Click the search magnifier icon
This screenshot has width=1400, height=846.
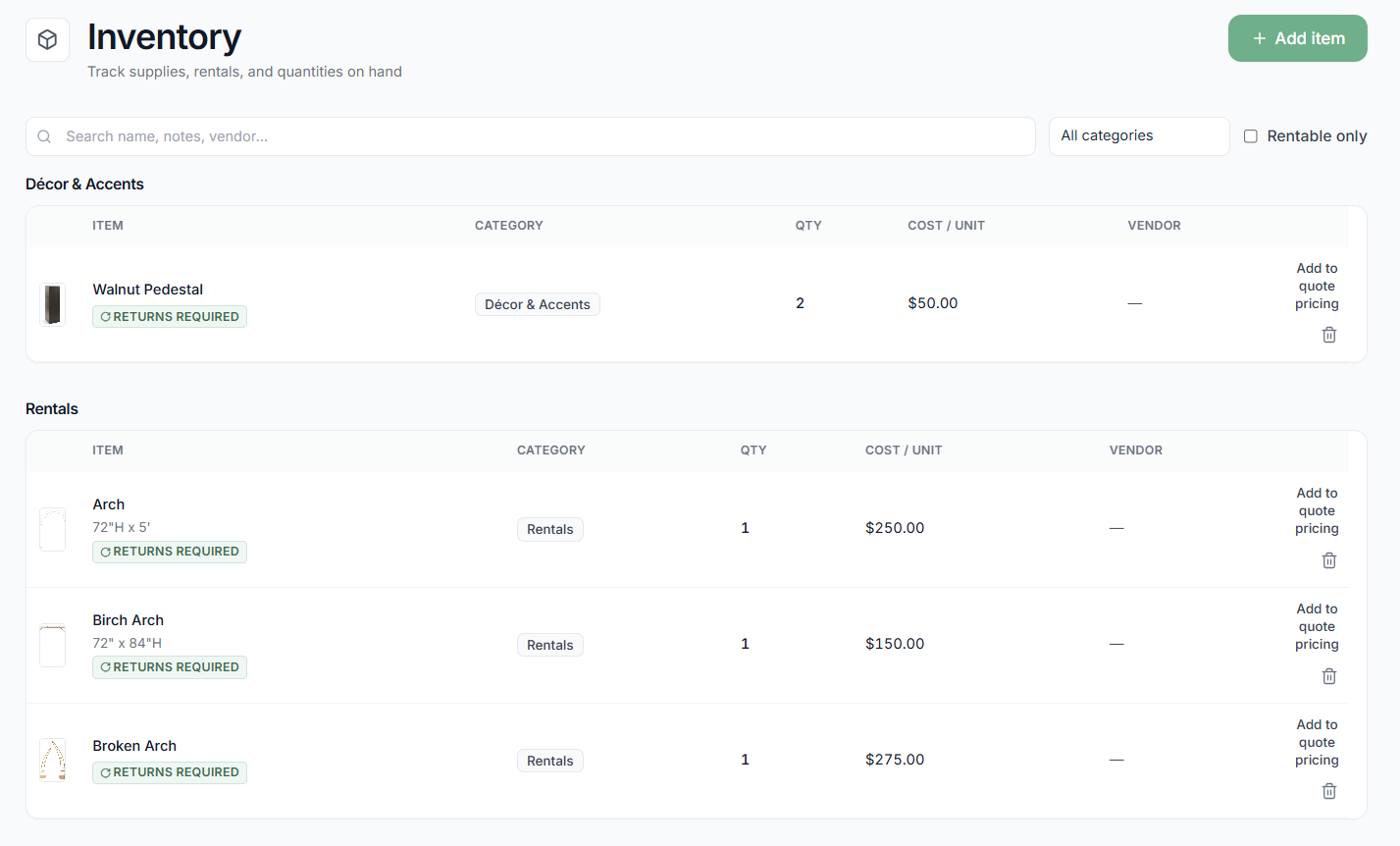(44, 136)
